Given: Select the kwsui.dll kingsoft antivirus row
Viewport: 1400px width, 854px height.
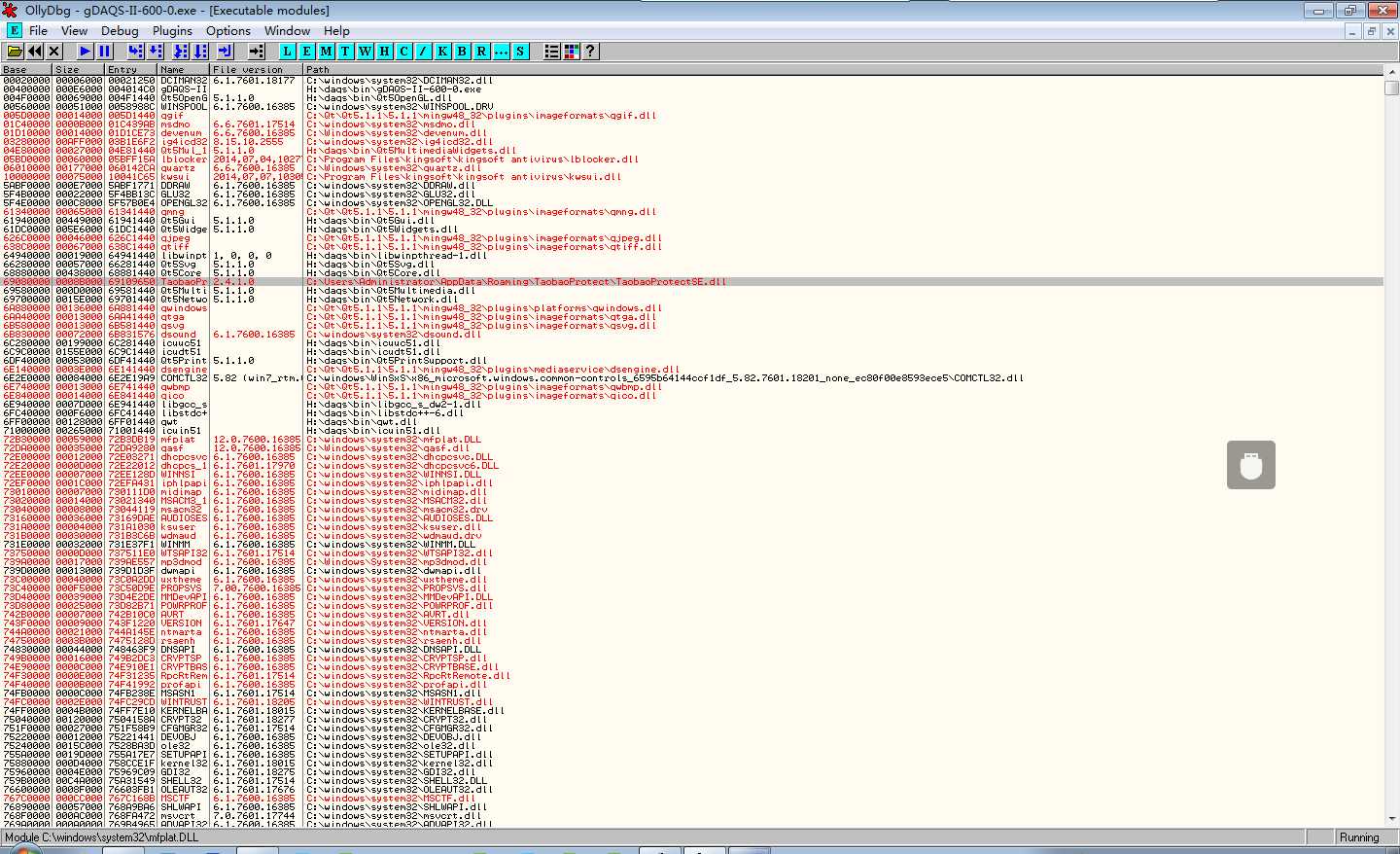Looking at the screenshot, I should click(691, 177).
